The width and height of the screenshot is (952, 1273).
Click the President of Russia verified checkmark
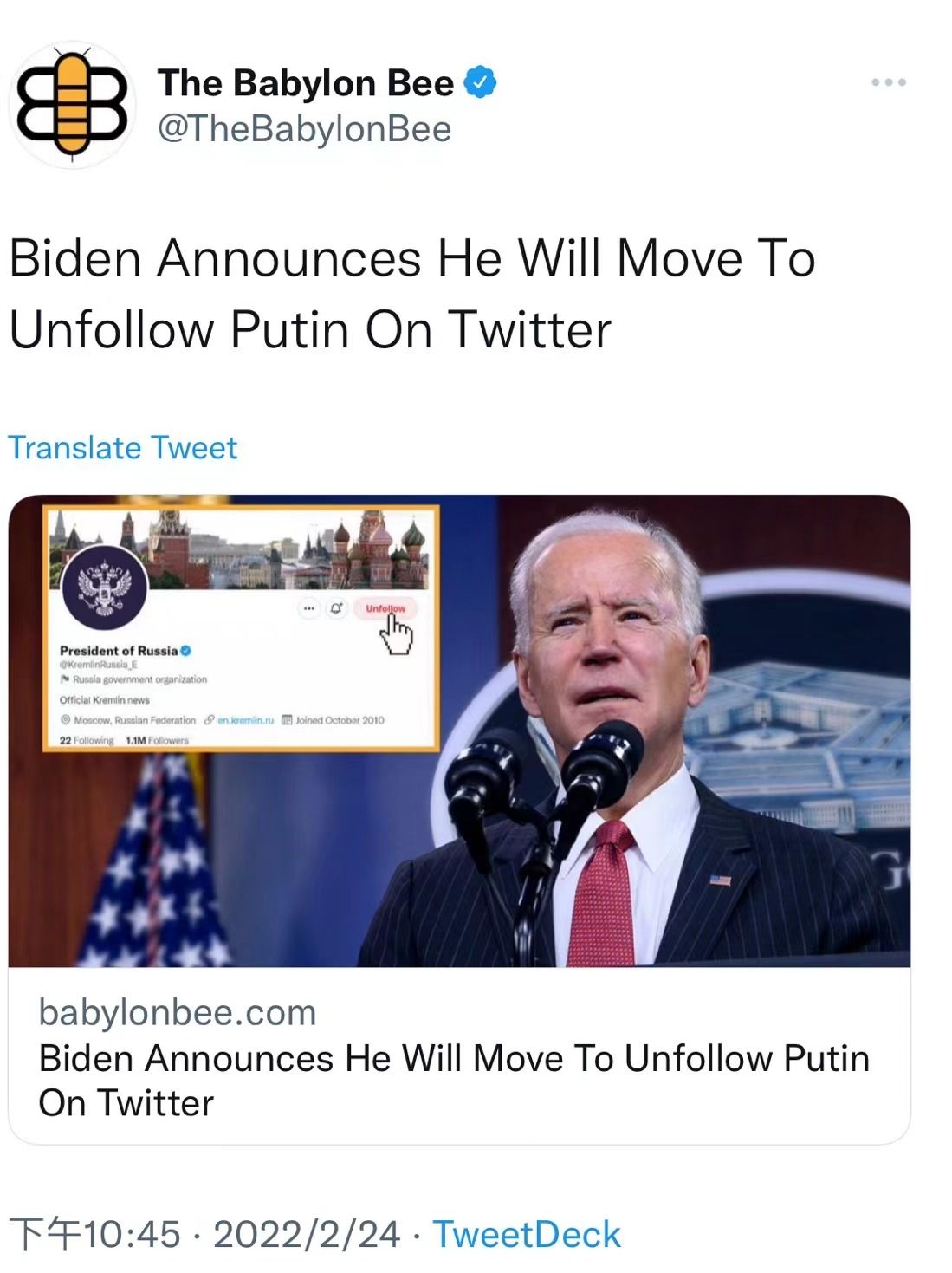[x=185, y=651]
